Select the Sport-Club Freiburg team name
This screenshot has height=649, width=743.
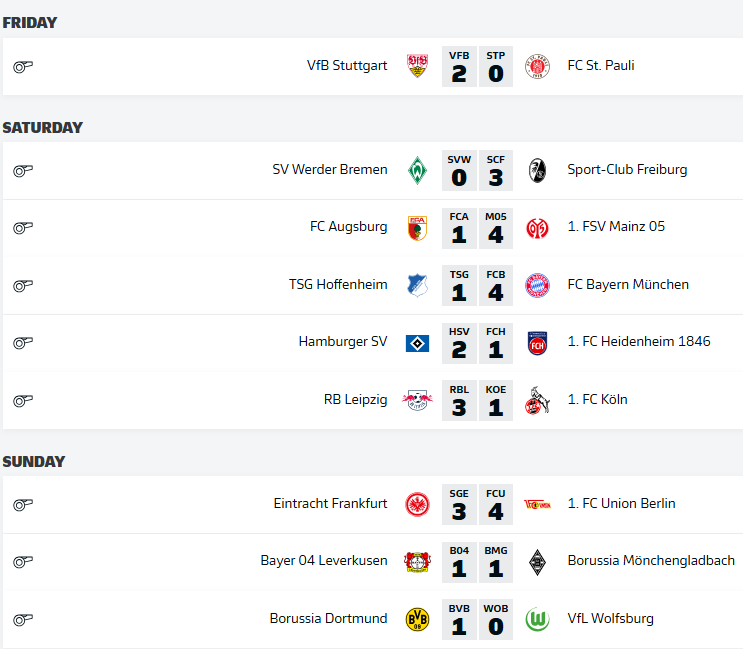tap(627, 170)
